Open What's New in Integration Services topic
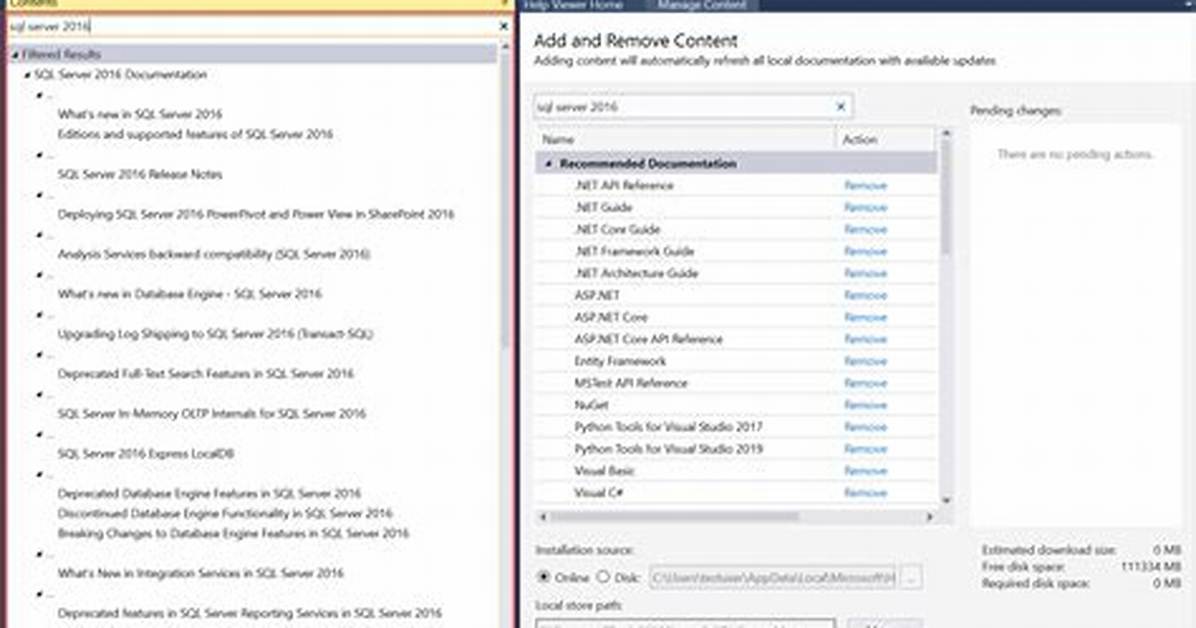The image size is (1196, 628). [200, 573]
